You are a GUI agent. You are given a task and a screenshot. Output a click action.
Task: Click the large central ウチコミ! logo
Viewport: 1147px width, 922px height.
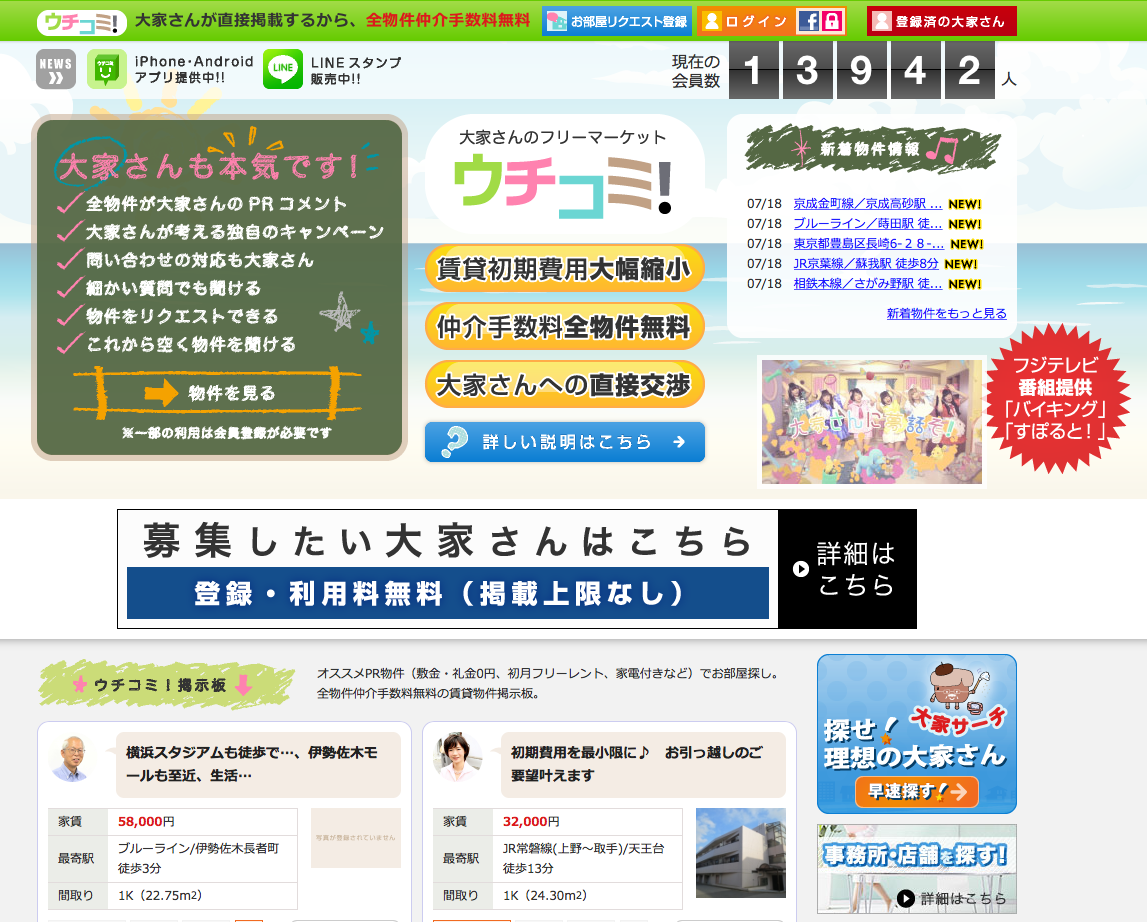pyautogui.click(x=563, y=187)
